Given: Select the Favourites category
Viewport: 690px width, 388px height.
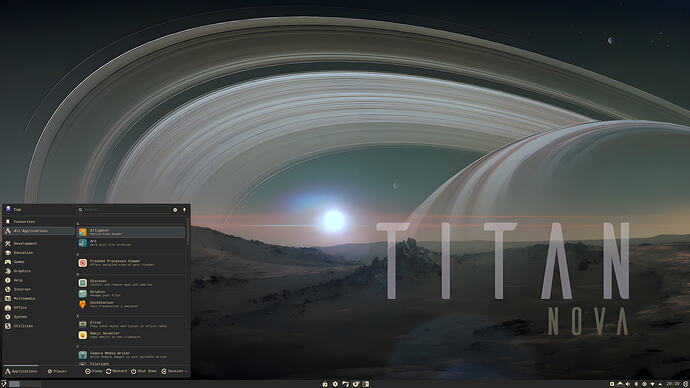Looking at the screenshot, I should point(39,222).
